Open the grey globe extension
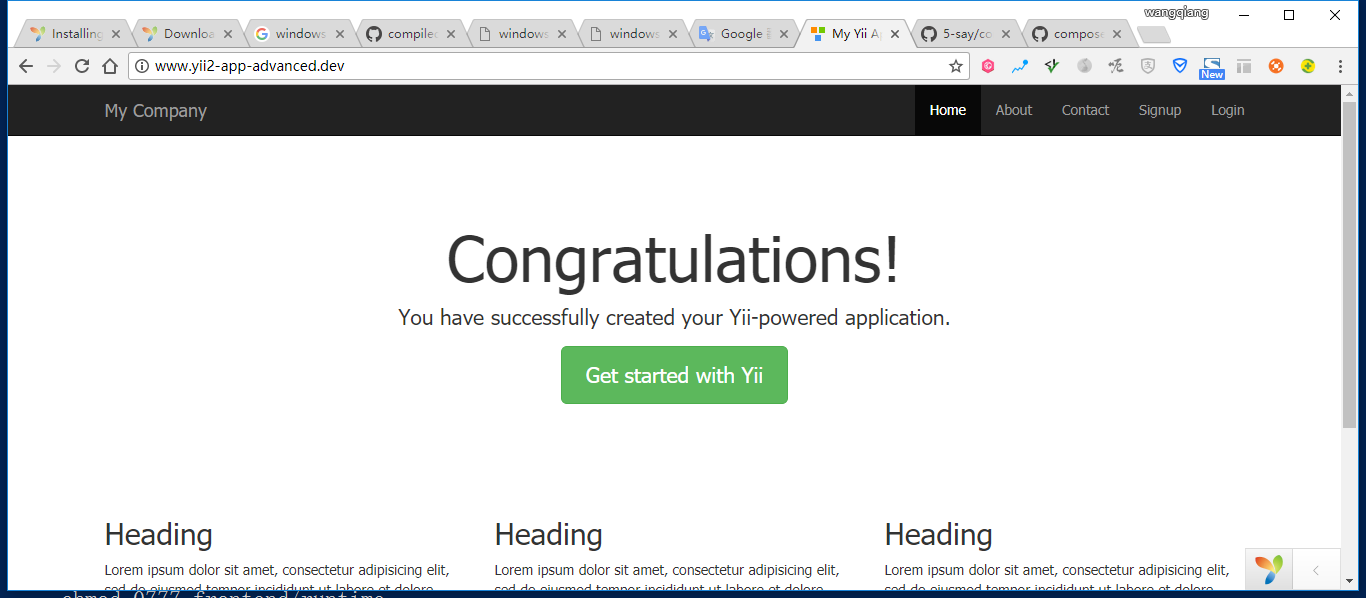 1084,66
